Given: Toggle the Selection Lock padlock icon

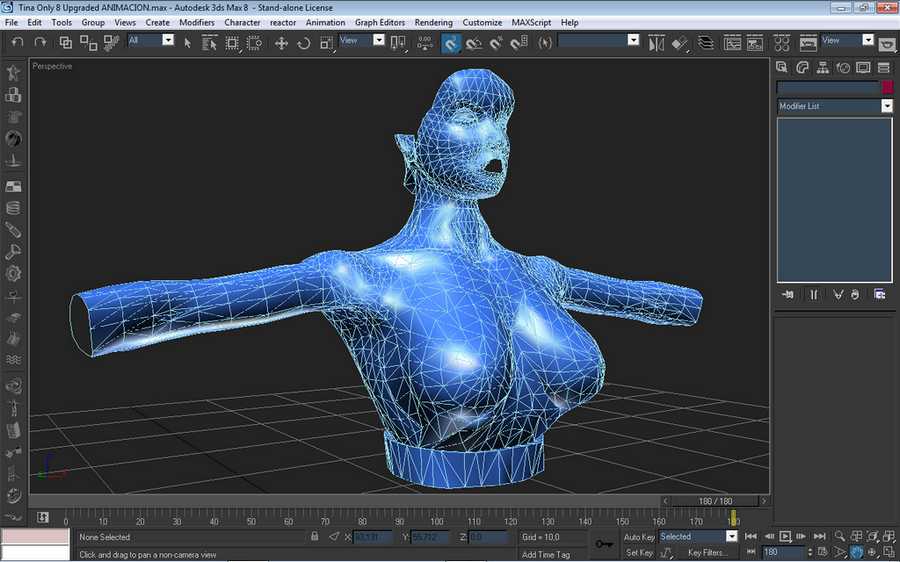Looking at the screenshot, I should (x=315, y=537).
